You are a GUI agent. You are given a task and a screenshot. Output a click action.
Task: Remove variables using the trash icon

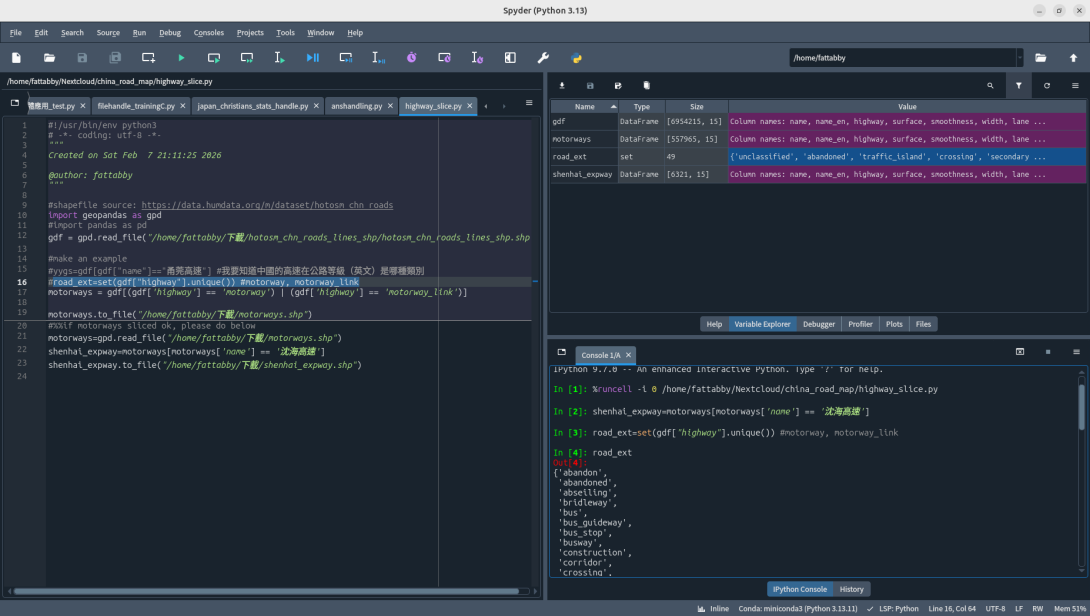[645, 86]
